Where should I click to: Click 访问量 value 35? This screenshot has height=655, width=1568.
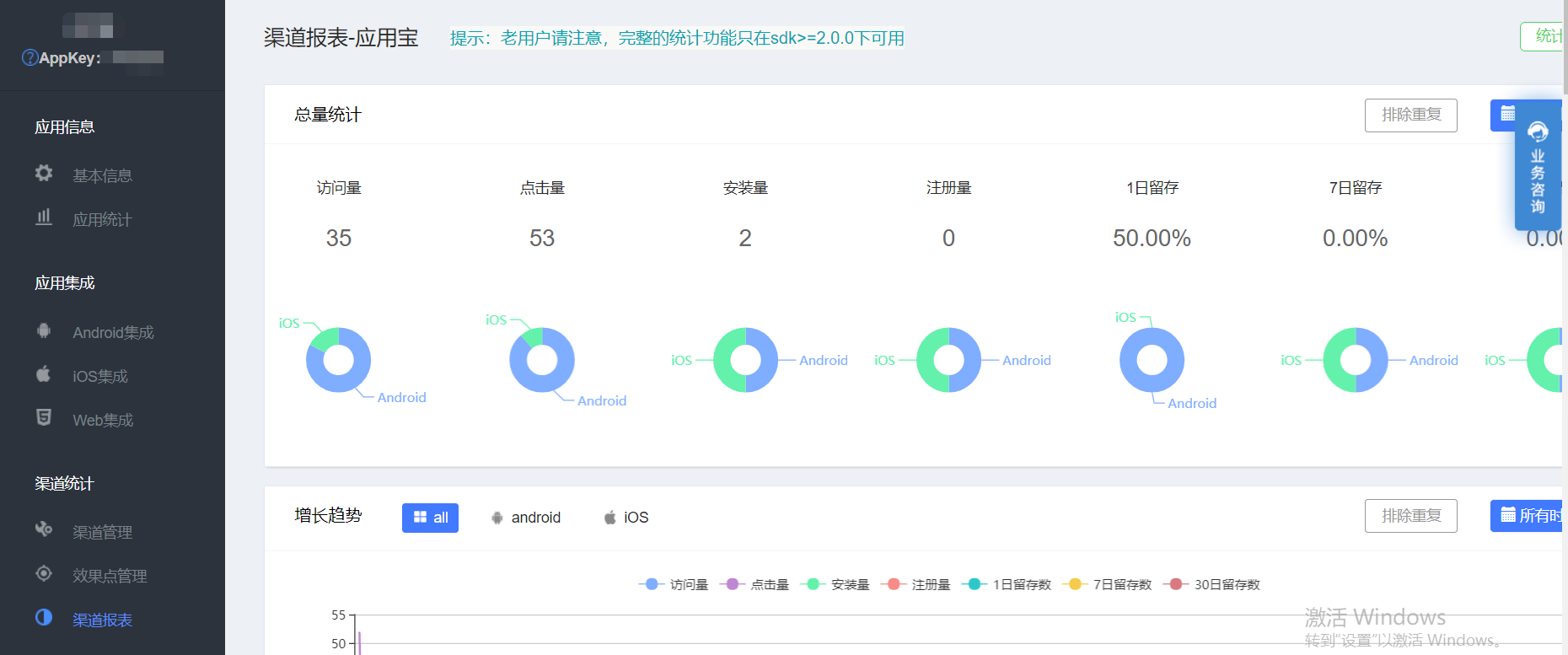pos(339,239)
